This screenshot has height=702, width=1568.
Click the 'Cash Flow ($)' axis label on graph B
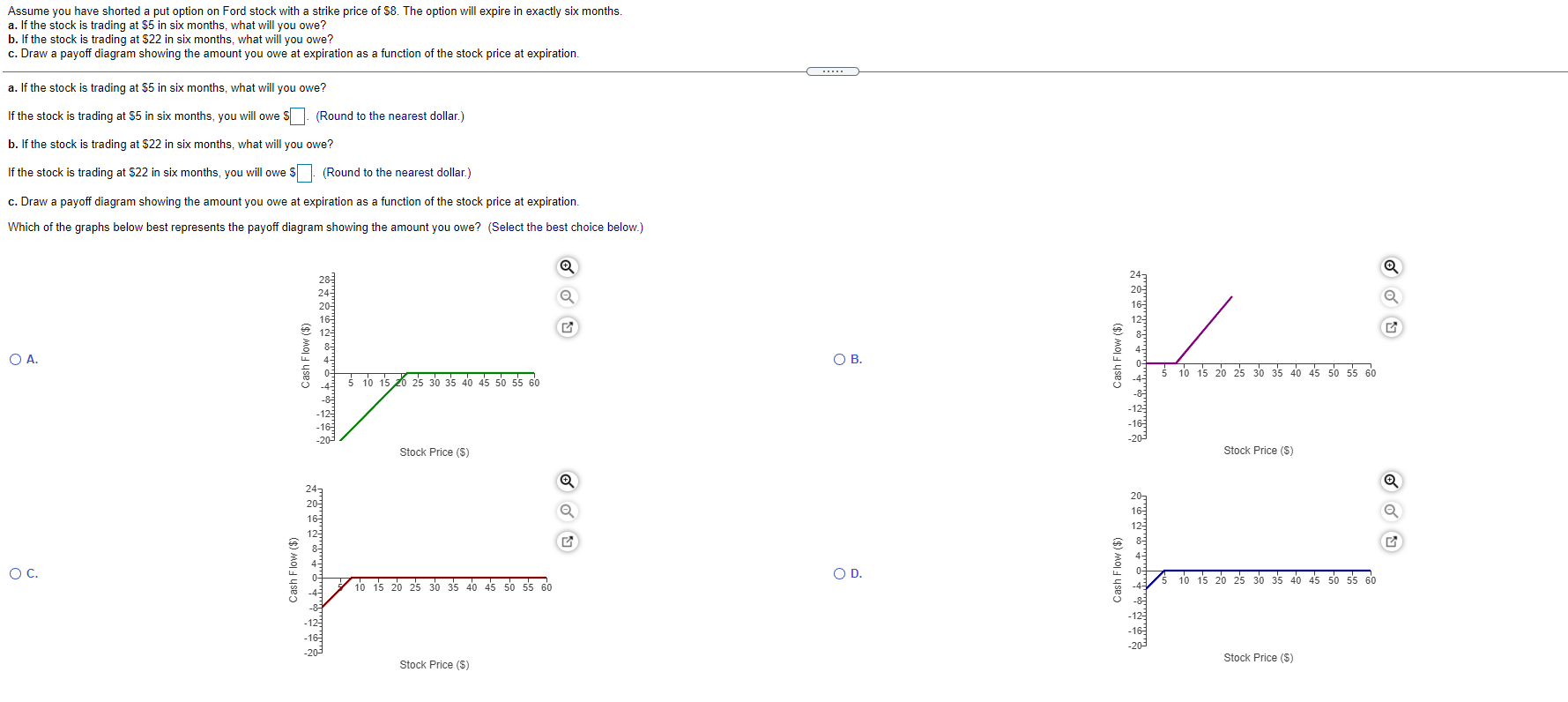[x=1118, y=355]
